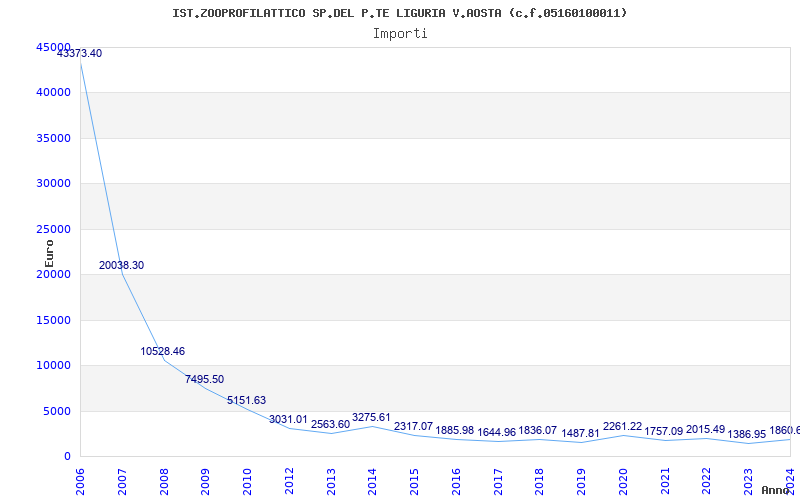Click the 30000 y-axis tick label
Image resolution: width=800 pixels, height=500 pixels.
click(x=53, y=184)
